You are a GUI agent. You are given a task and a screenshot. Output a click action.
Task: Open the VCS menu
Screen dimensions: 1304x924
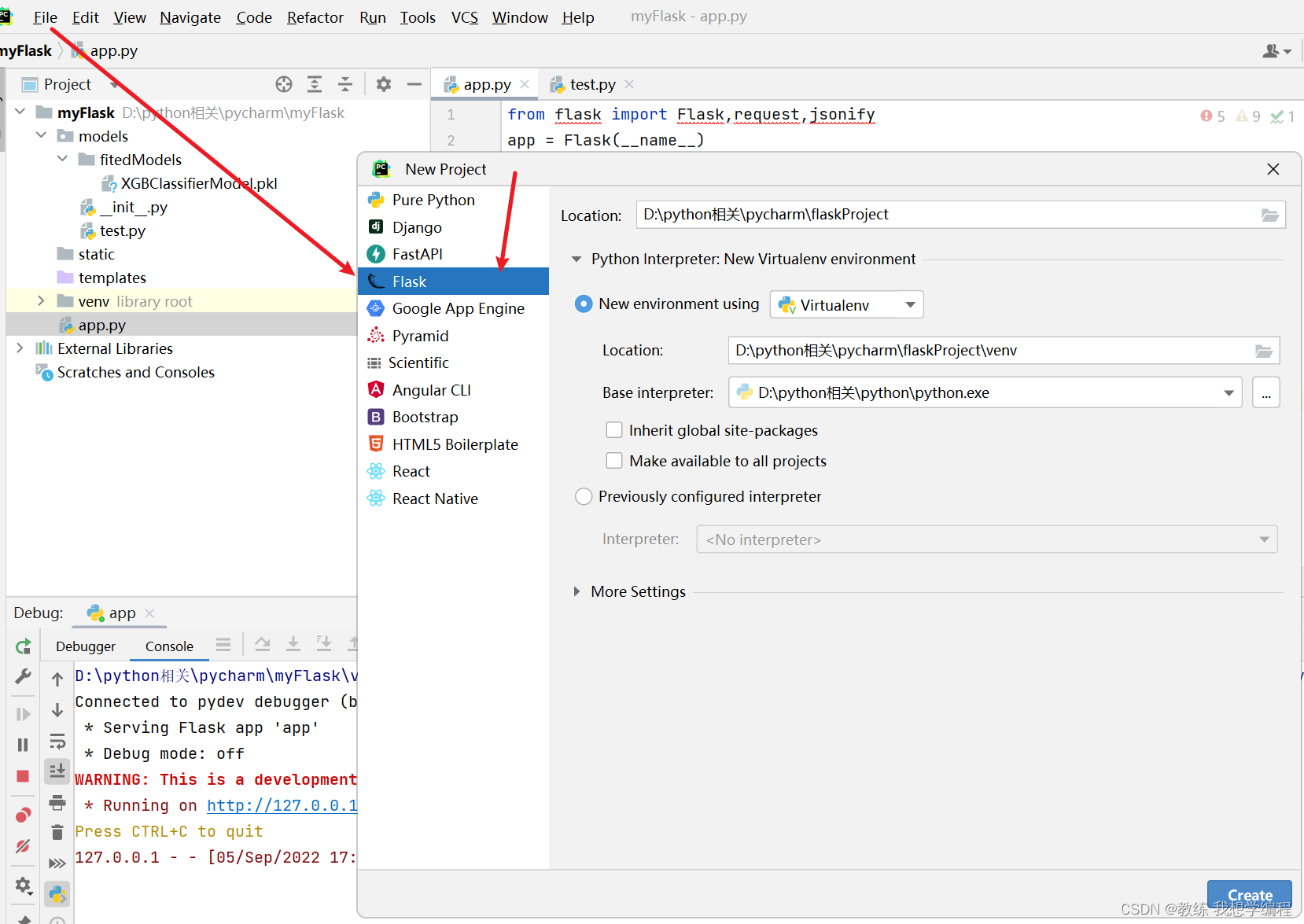(465, 17)
